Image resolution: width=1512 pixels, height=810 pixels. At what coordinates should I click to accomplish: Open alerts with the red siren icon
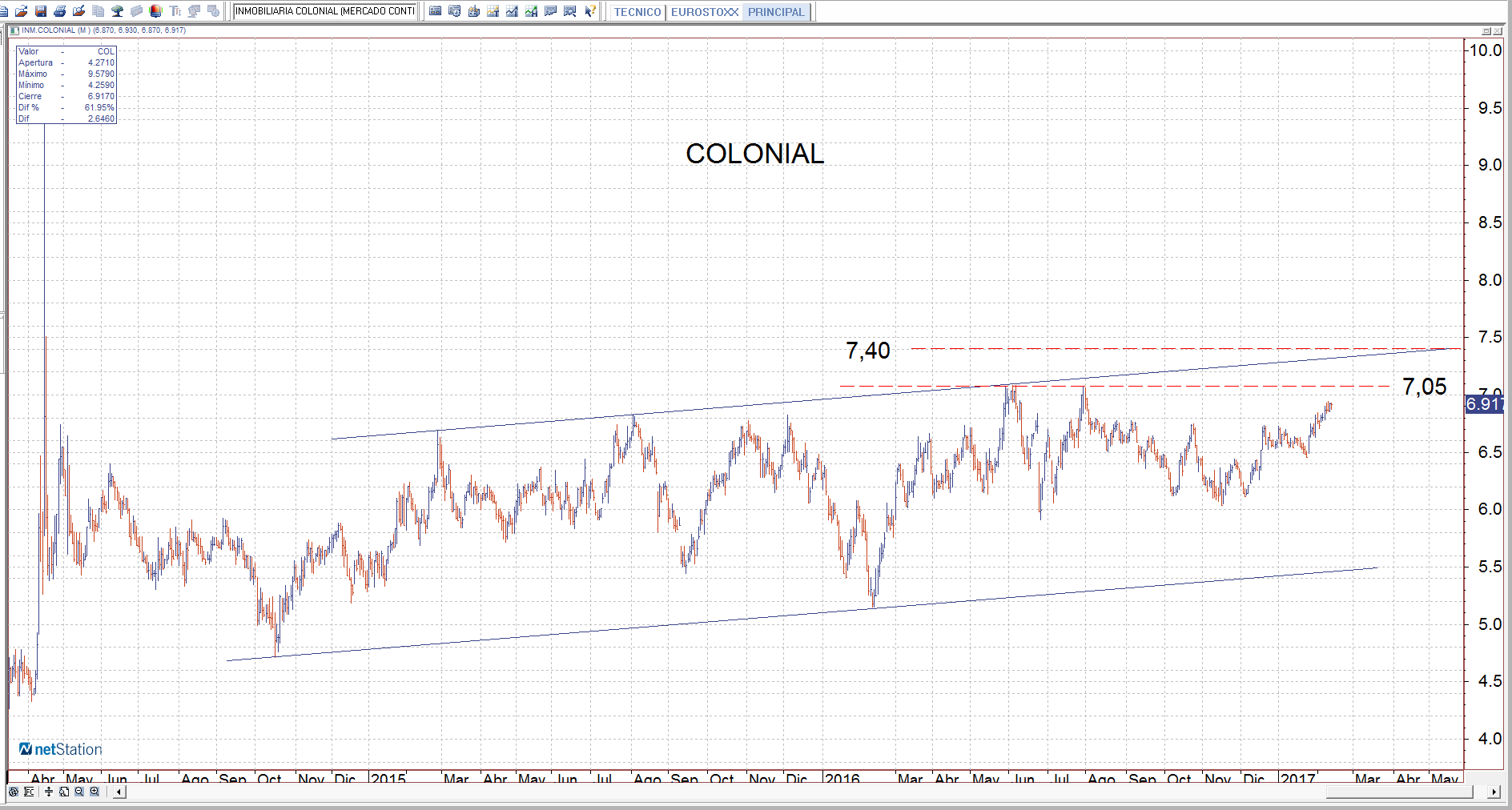156,11
